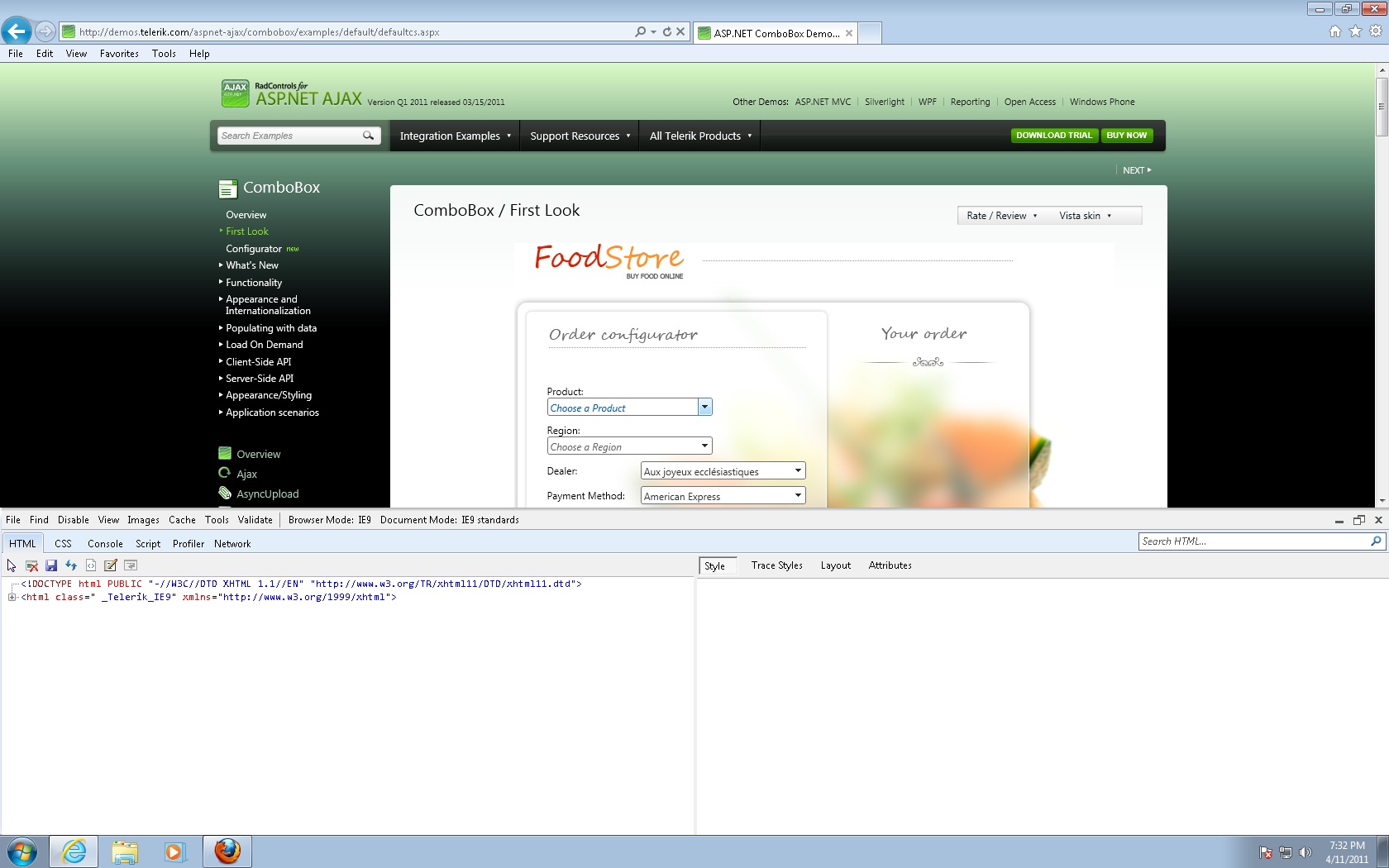The height and width of the screenshot is (868, 1389).
Task: Click the Search HTML magnifier icon
Action: tap(1377, 541)
